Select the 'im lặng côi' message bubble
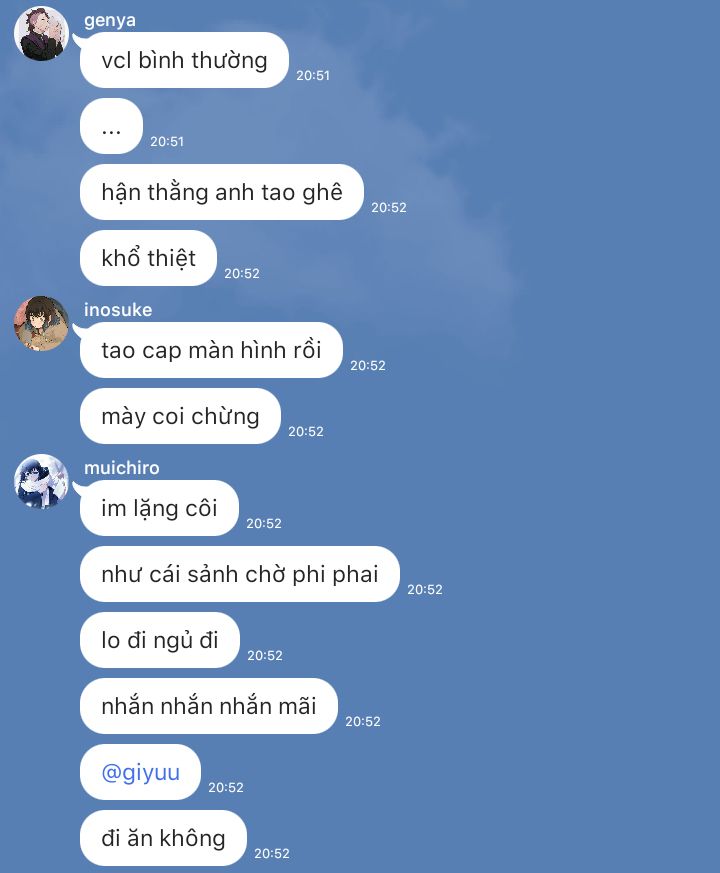 coord(159,508)
